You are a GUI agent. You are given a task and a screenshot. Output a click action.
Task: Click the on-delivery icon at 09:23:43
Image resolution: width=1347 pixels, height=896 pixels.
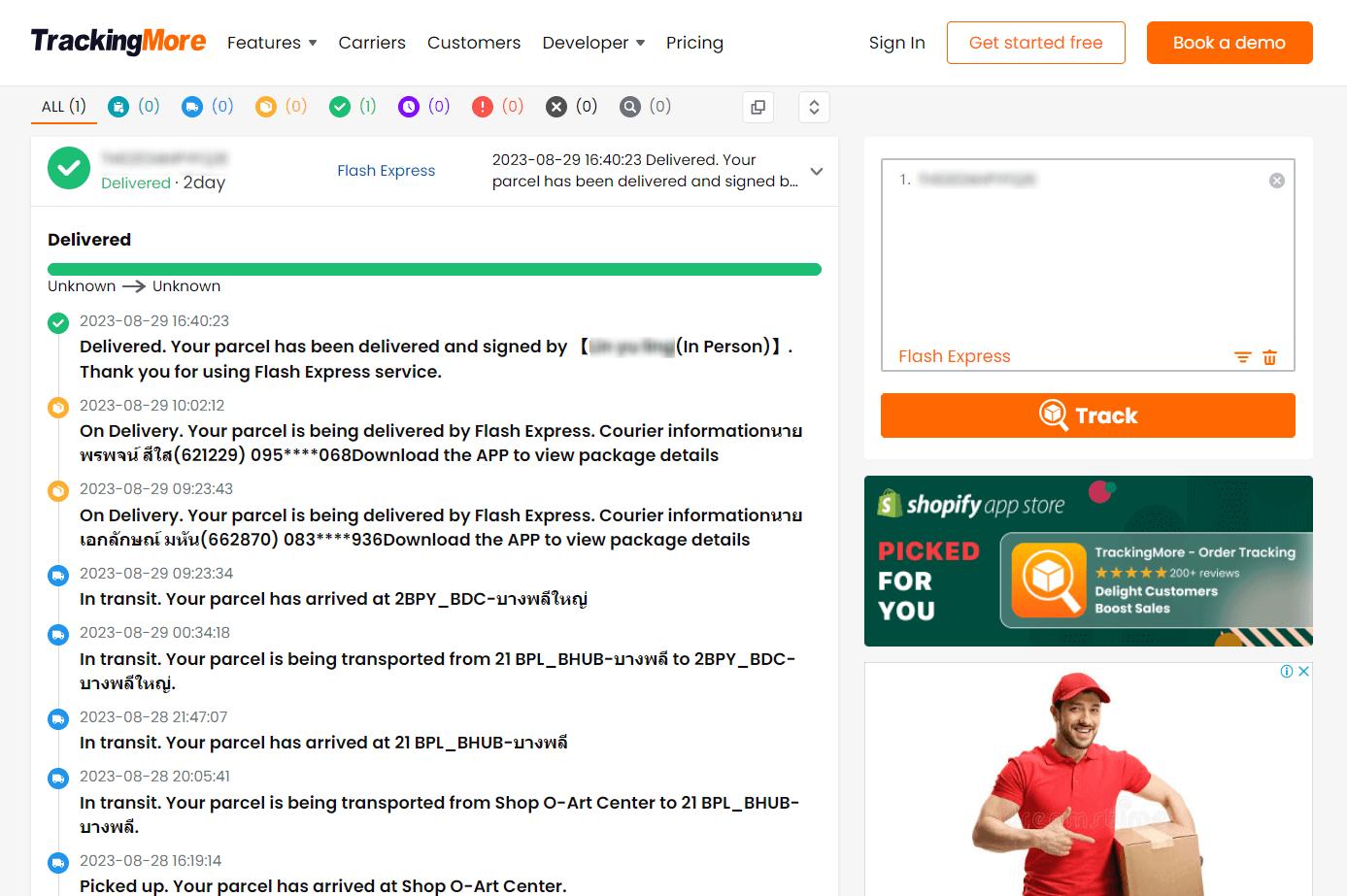click(x=58, y=490)
